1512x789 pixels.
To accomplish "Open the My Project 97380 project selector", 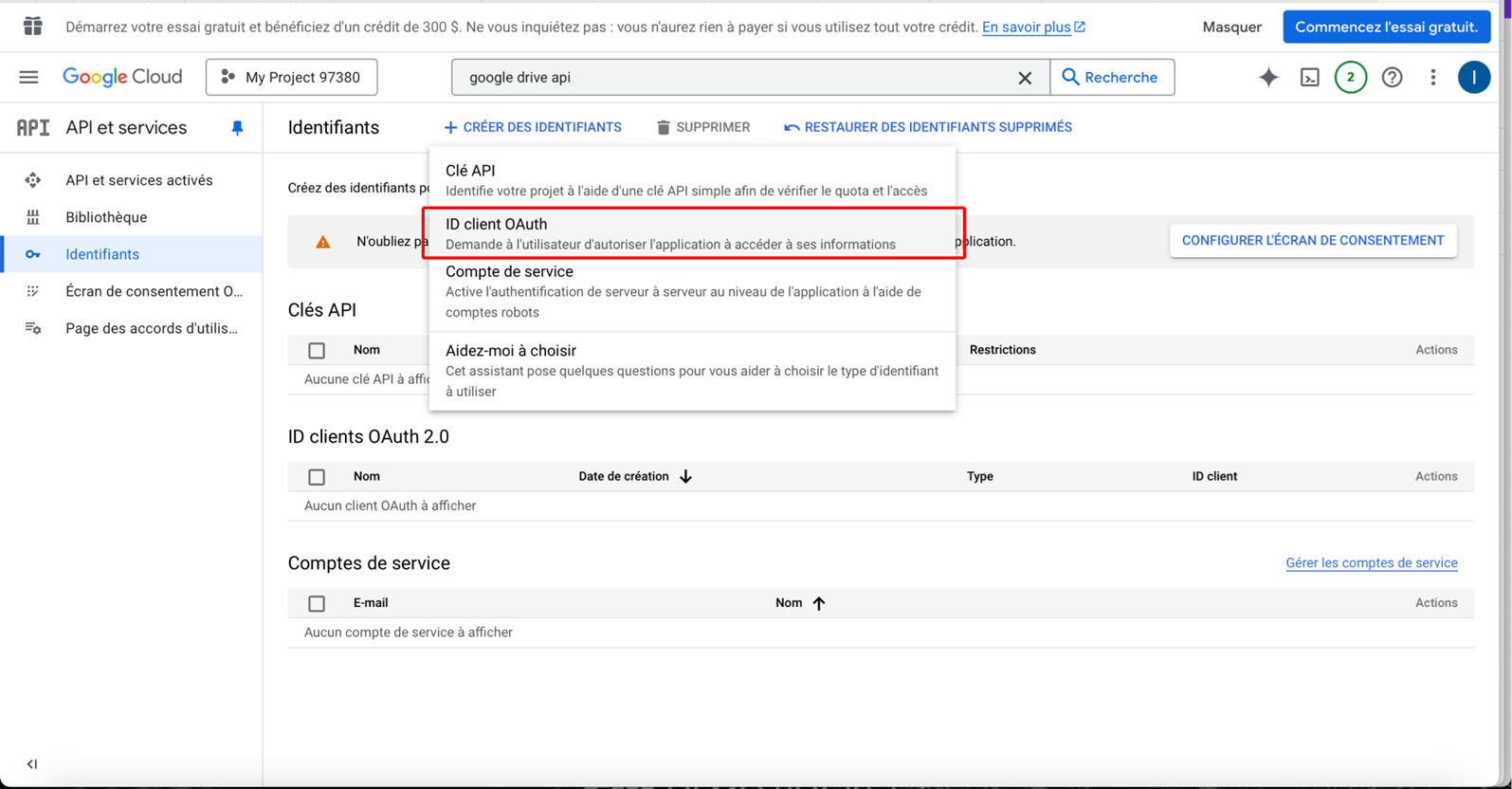I will click(x=291, y=78).
